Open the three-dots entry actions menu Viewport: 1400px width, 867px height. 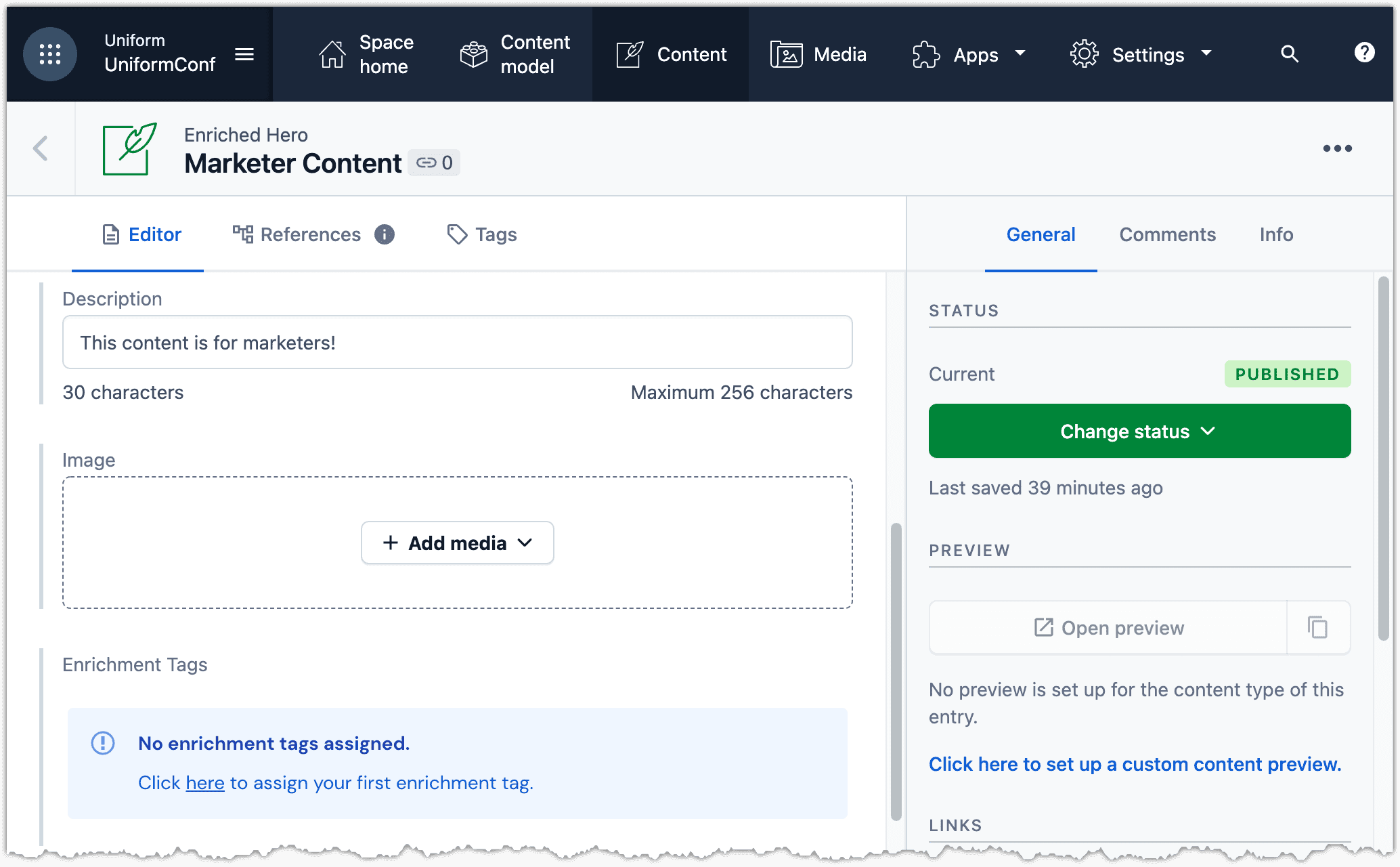click(1337, 148)
